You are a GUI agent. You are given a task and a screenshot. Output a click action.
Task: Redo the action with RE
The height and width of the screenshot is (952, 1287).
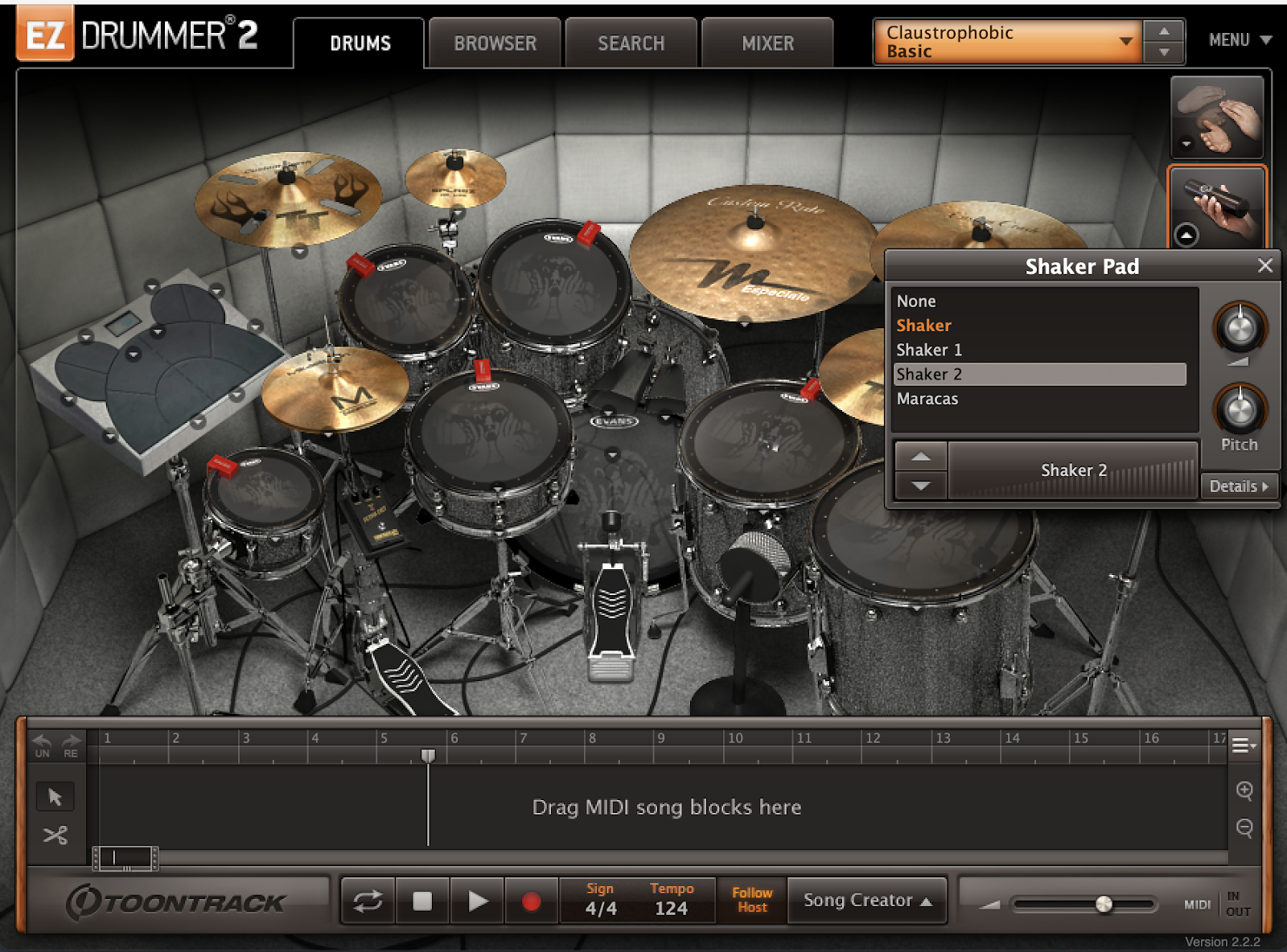[x=71, y=745]
